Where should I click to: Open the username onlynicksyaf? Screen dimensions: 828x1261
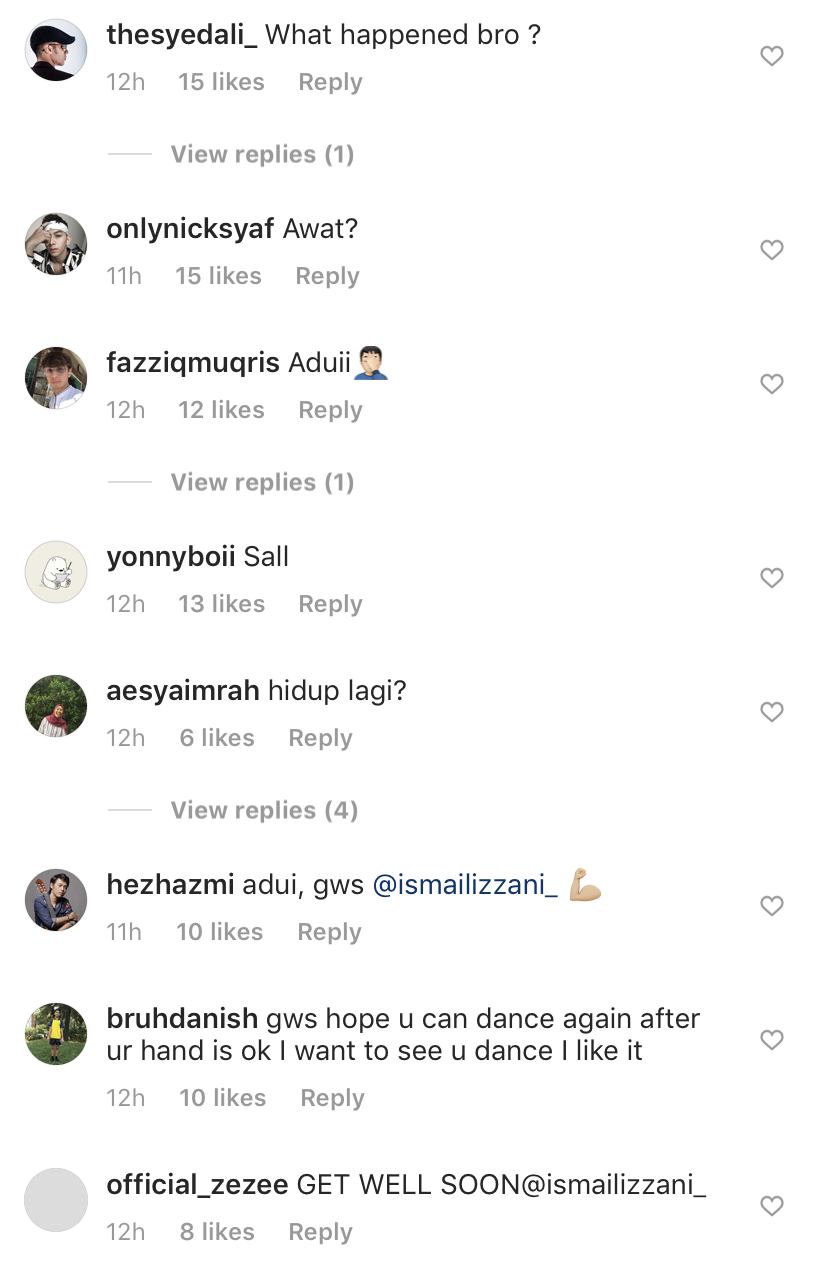[190, 229]
